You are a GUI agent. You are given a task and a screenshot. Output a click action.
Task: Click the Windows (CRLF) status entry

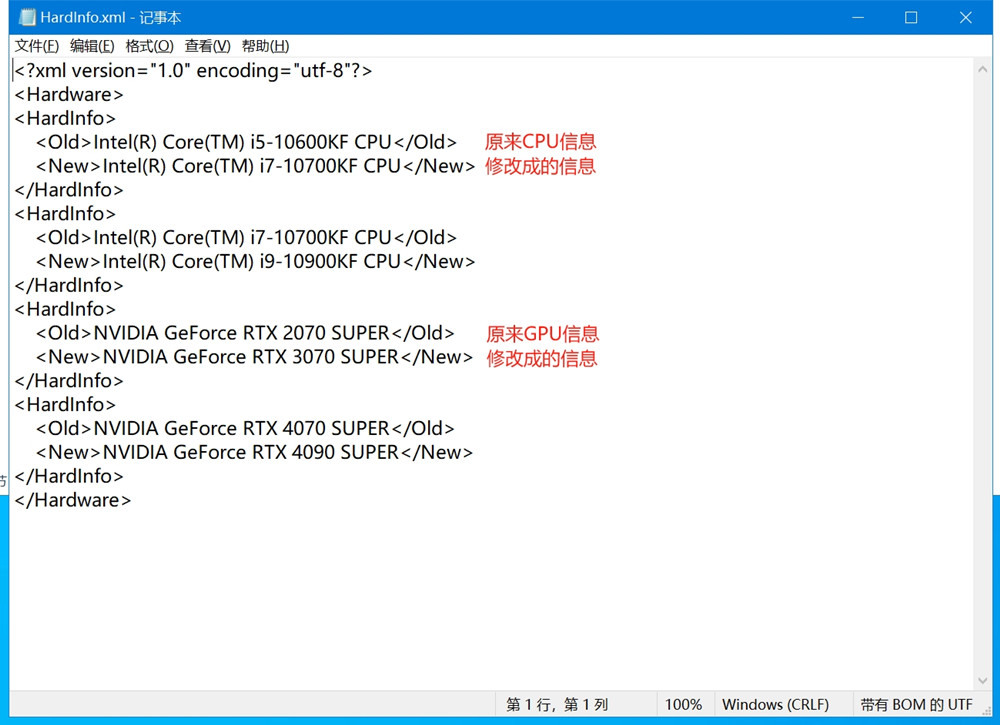775,705
